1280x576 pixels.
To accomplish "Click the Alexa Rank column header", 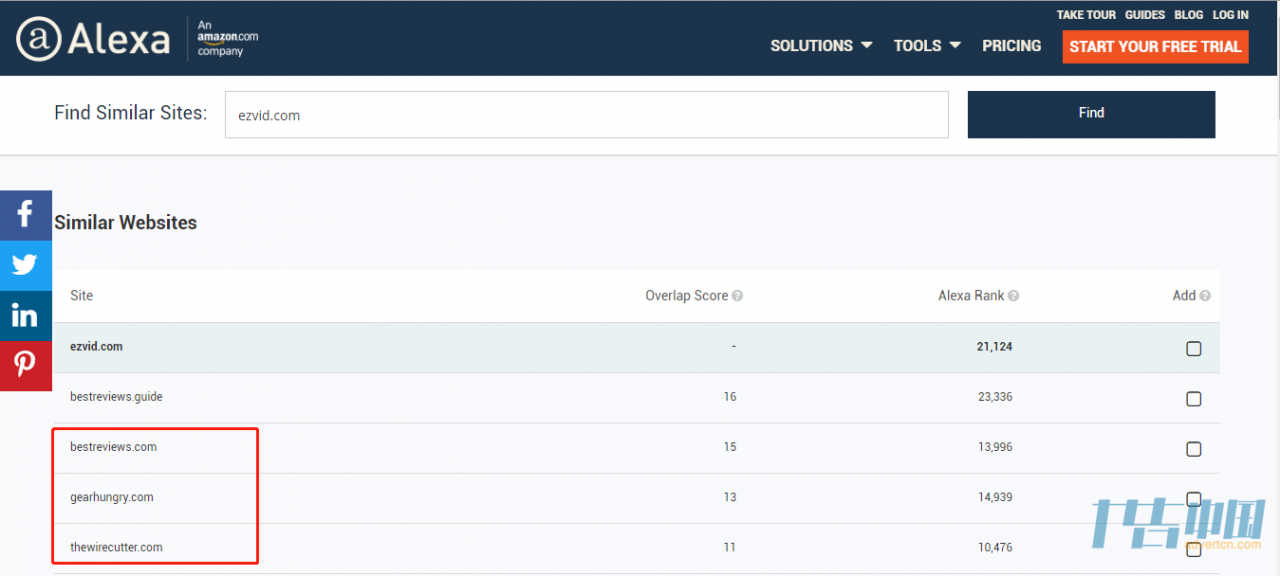I will pos(970,296).
